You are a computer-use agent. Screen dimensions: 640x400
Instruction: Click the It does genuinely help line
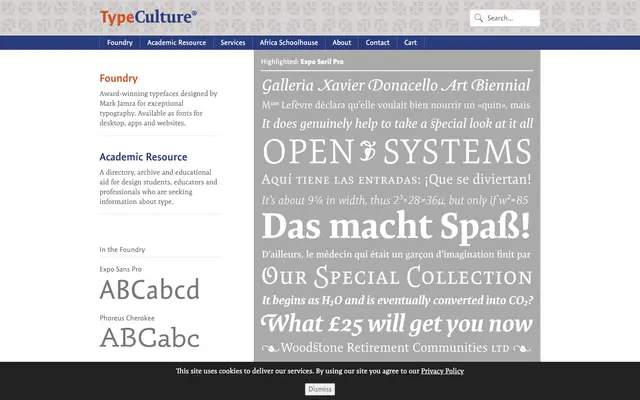pyautogui.click(x=397, y=123)
